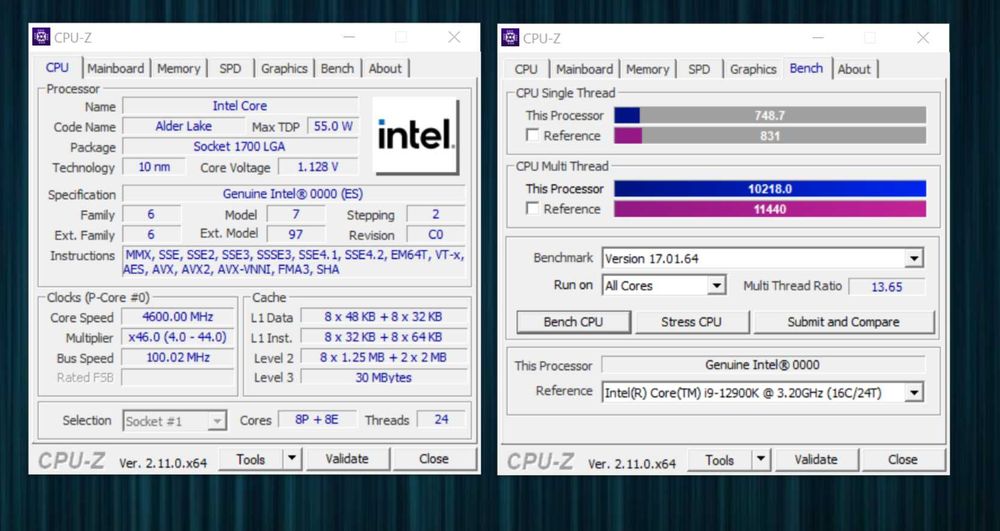
Task: Switch to Bench tab in the left window
Action: point(337,68)
